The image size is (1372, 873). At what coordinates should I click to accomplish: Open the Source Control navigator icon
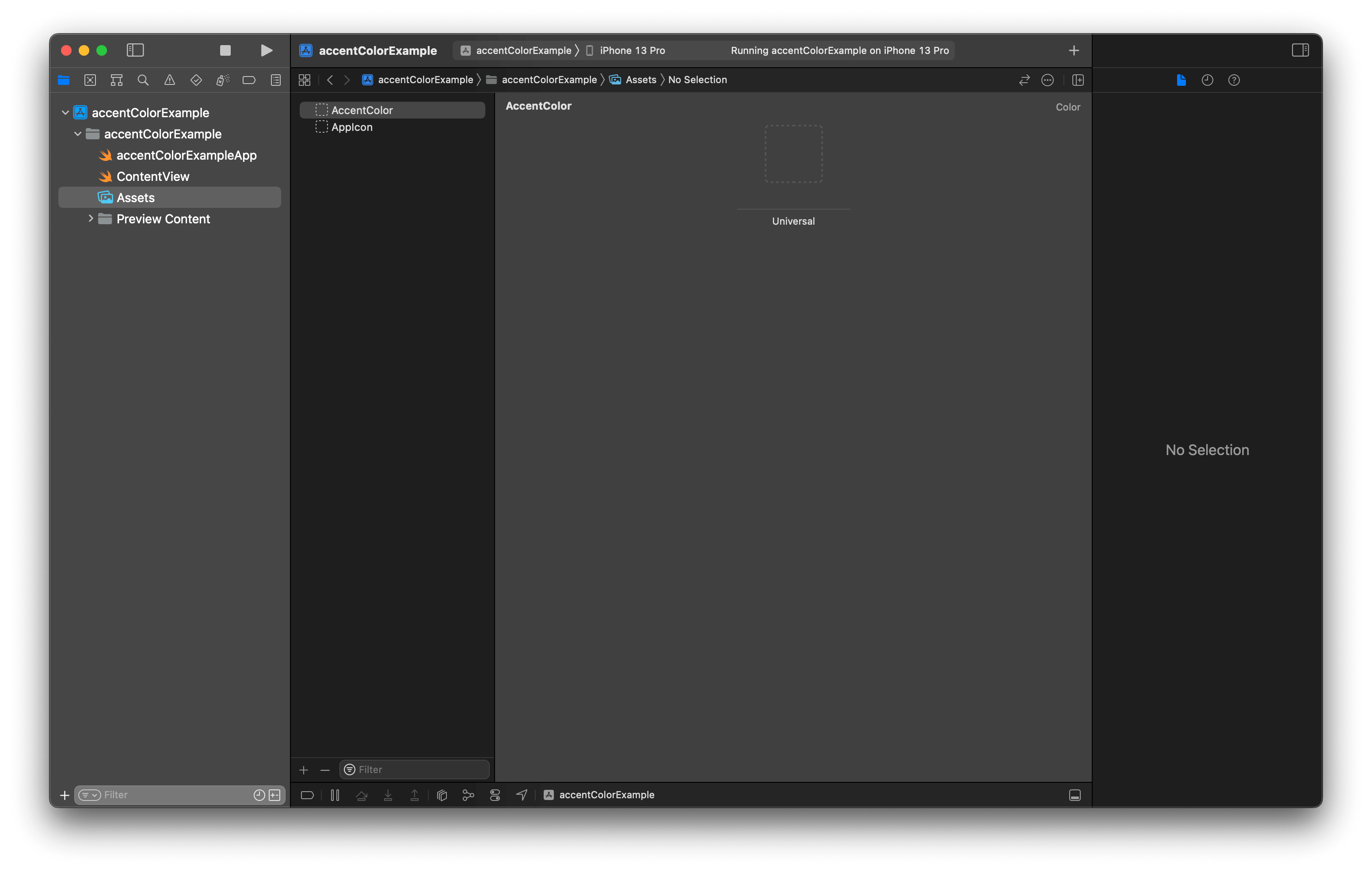90,80
